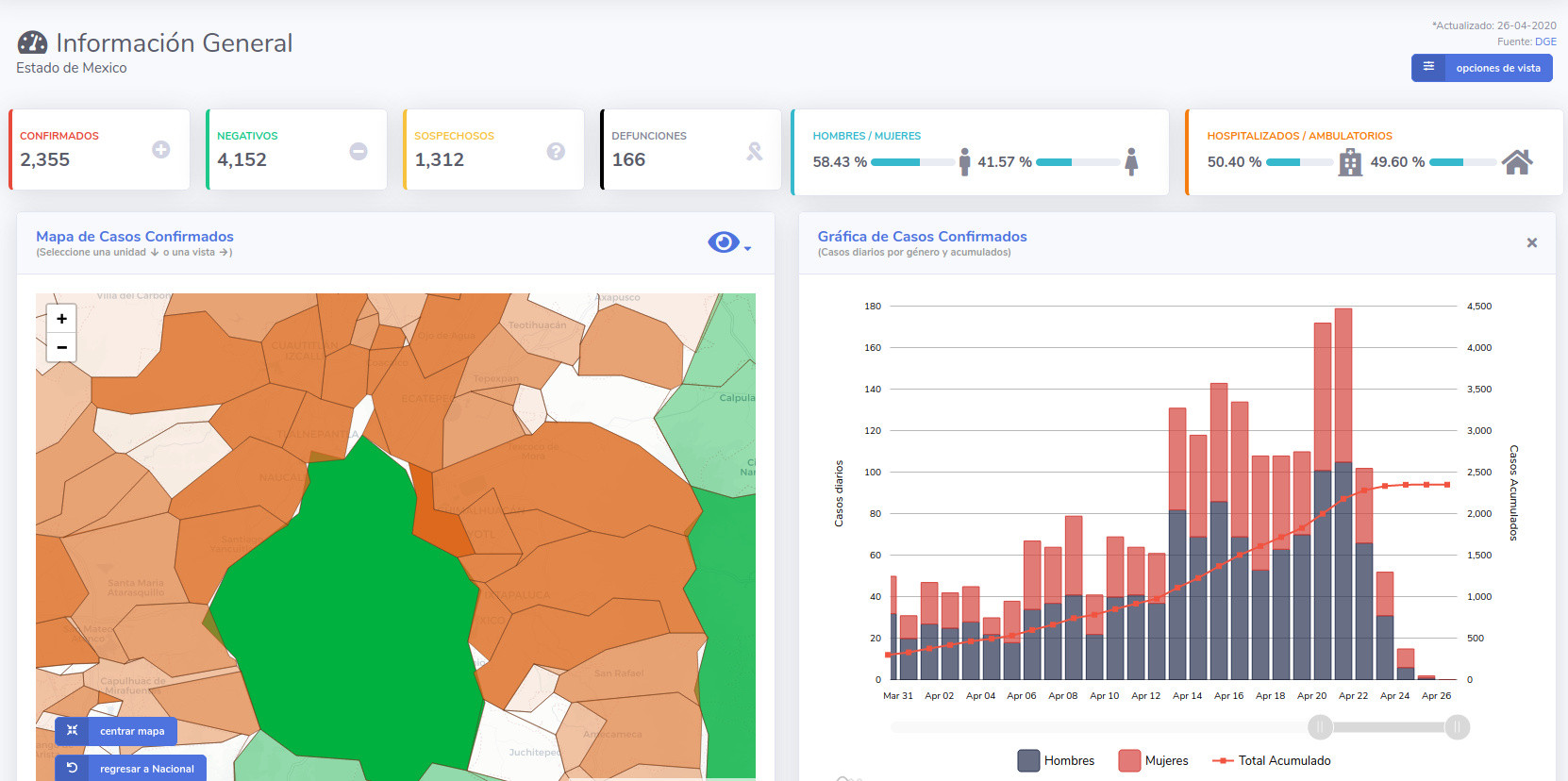
Task: Select the large green central map region
Action: click(x=349, y=604)
